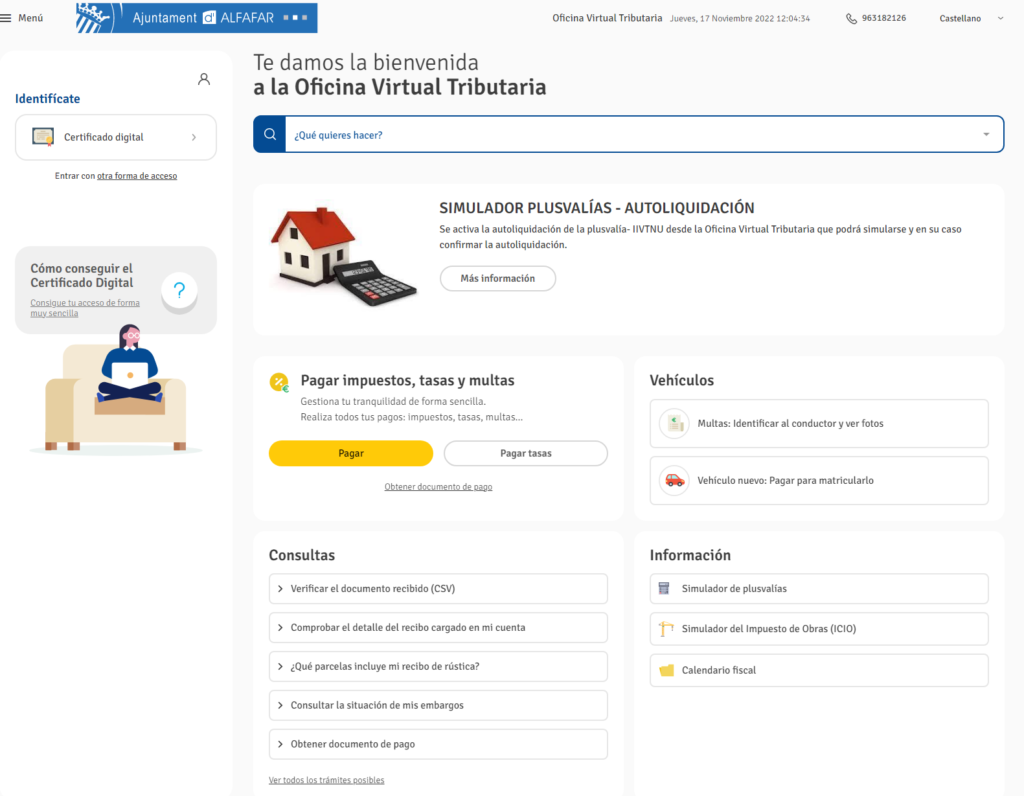
Task: Click the red car vehicle icon
Action: pos(675,481)
